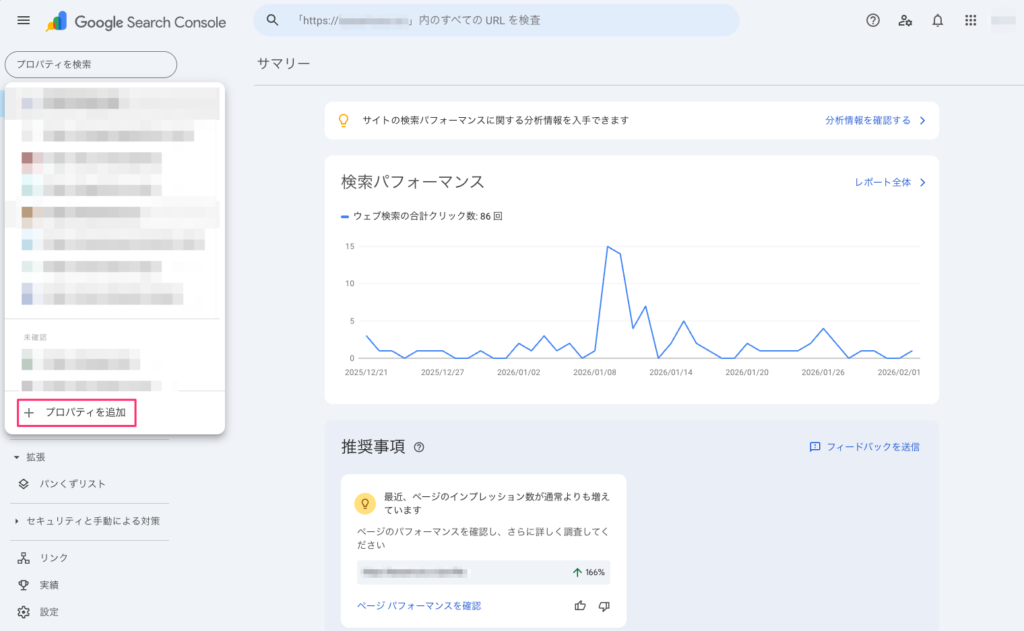This screenshot has width=1024, height=631.
Task: Click the フィードバックを送信 speech-bubble icon
Action: click(814, 447)
